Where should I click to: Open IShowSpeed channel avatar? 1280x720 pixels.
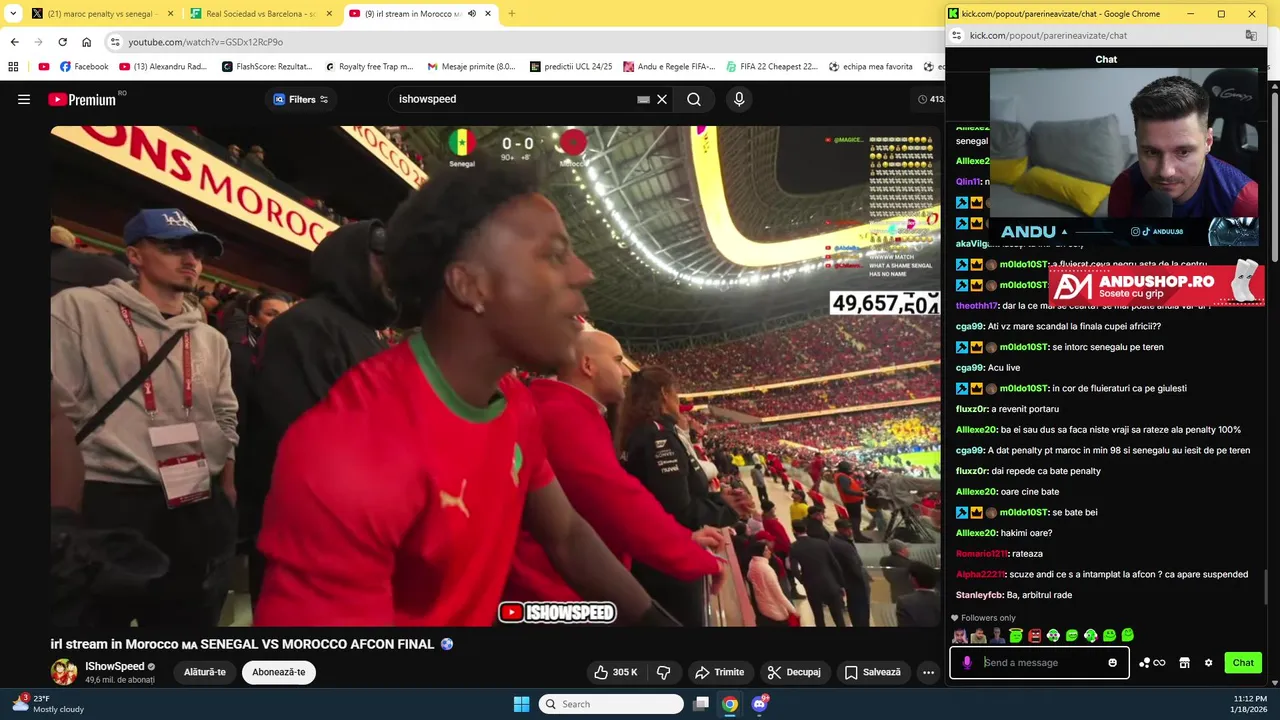pyautogui.click(x=64, y=672)
